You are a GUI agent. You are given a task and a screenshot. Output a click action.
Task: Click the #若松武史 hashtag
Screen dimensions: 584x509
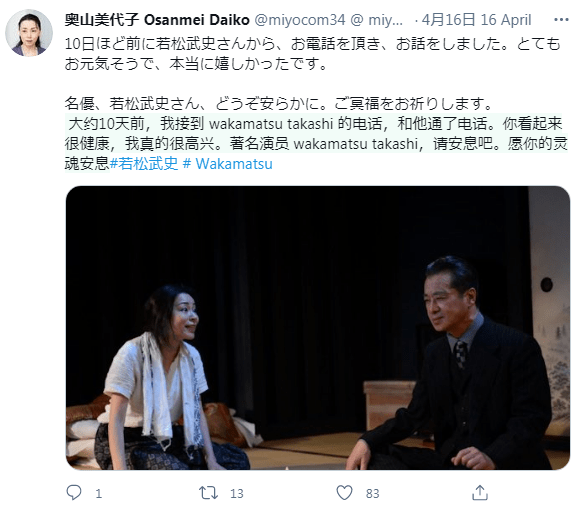[x=144, y=163]
